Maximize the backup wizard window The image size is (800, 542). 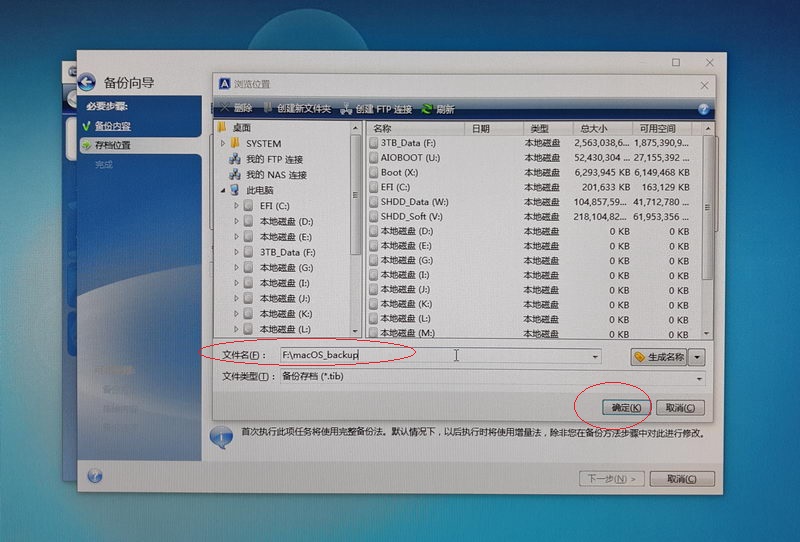(676, 62)
